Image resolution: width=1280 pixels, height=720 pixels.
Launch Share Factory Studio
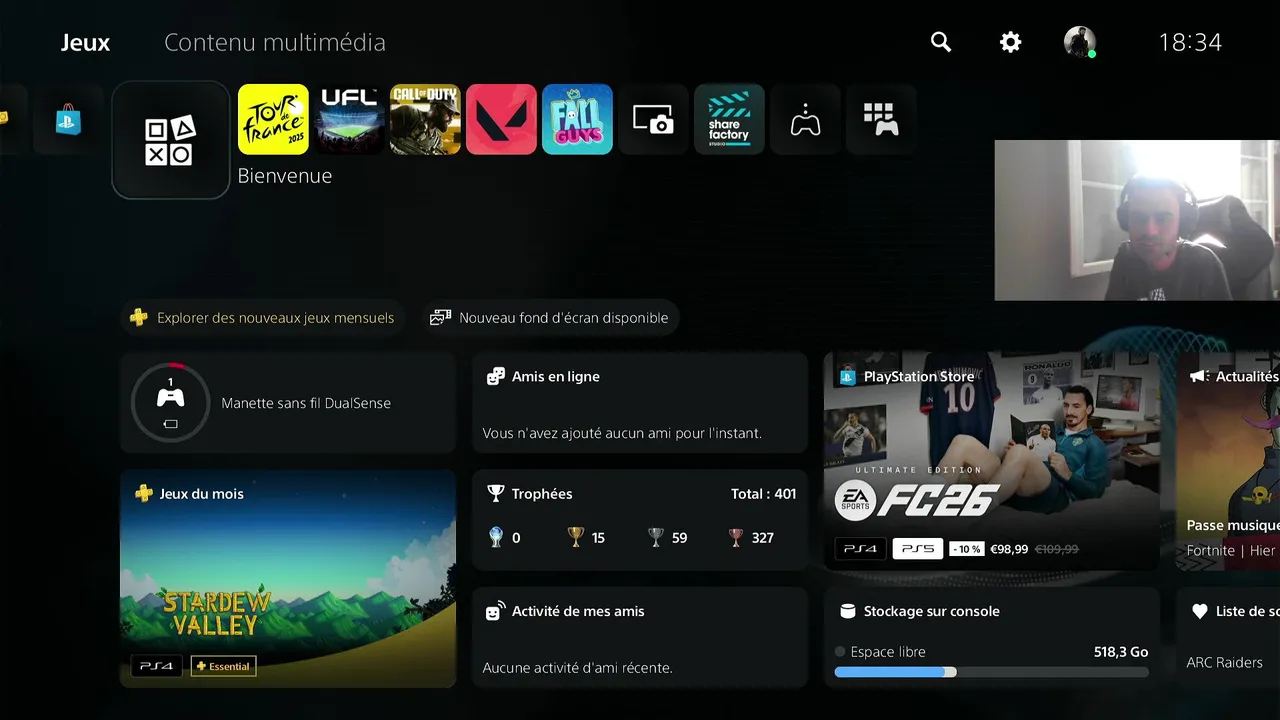(x=729, y=119)
